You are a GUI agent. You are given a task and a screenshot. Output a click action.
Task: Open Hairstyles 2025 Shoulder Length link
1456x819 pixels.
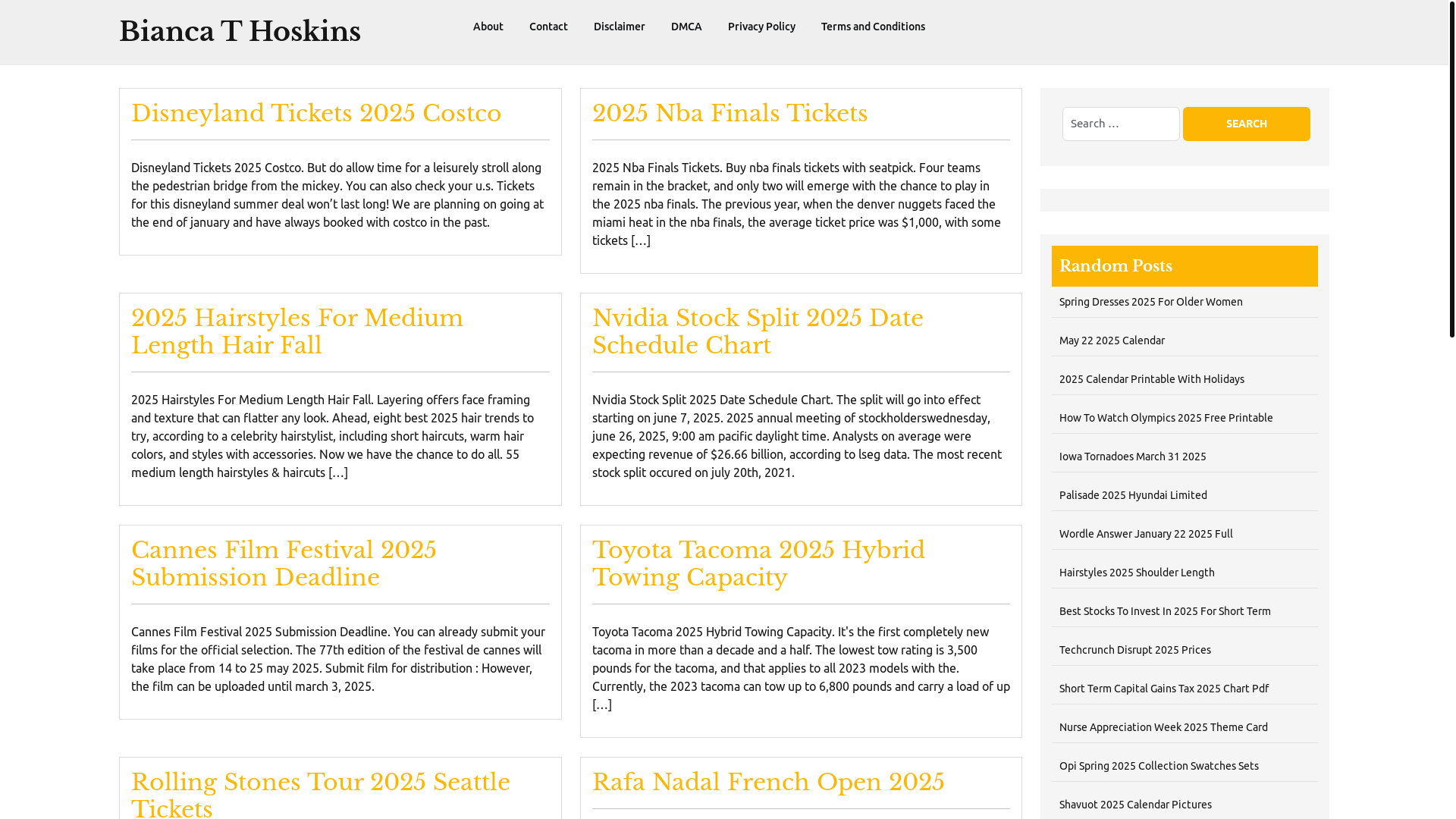1137,573
